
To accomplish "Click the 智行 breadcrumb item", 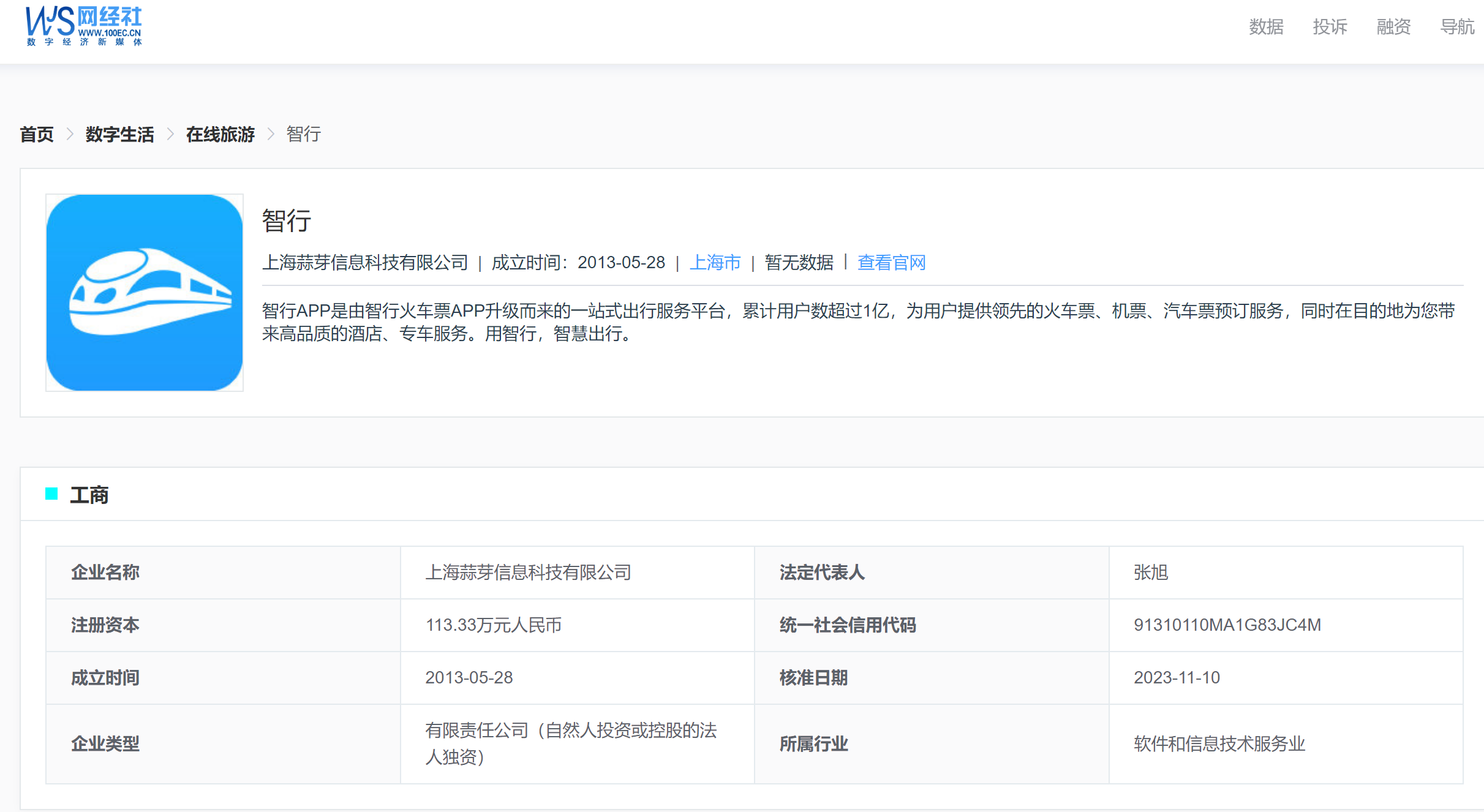I will tap(304, 134).
